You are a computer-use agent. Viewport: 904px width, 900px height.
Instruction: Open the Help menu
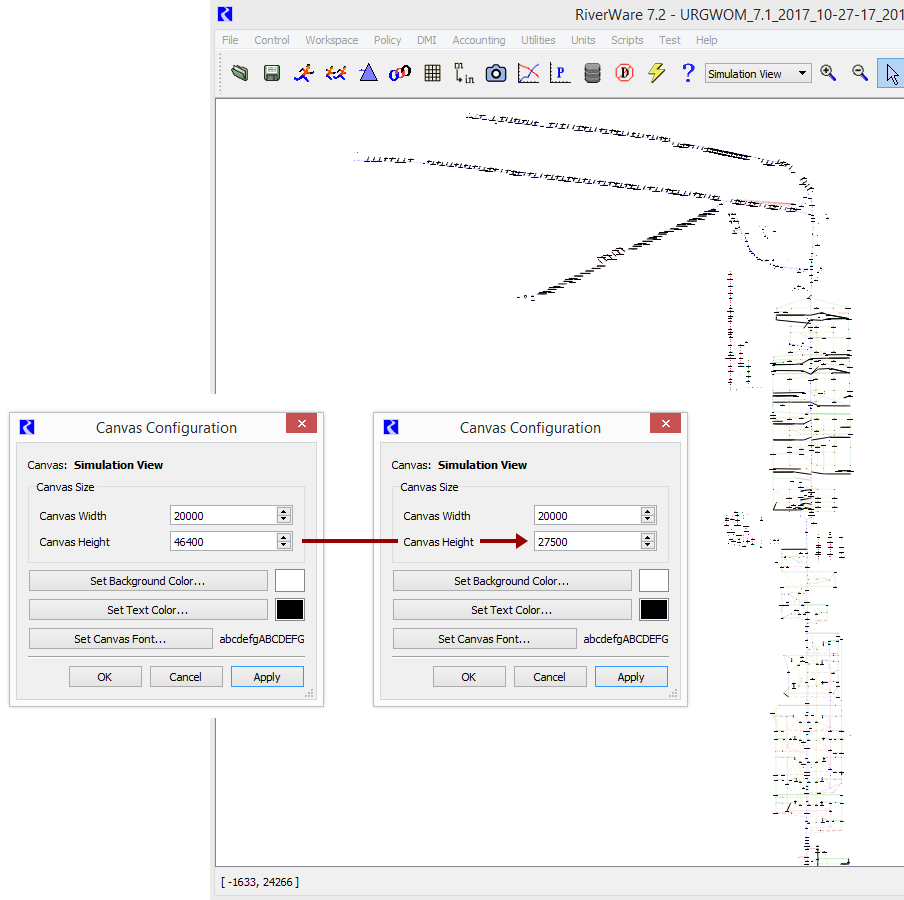click(706, 40)
